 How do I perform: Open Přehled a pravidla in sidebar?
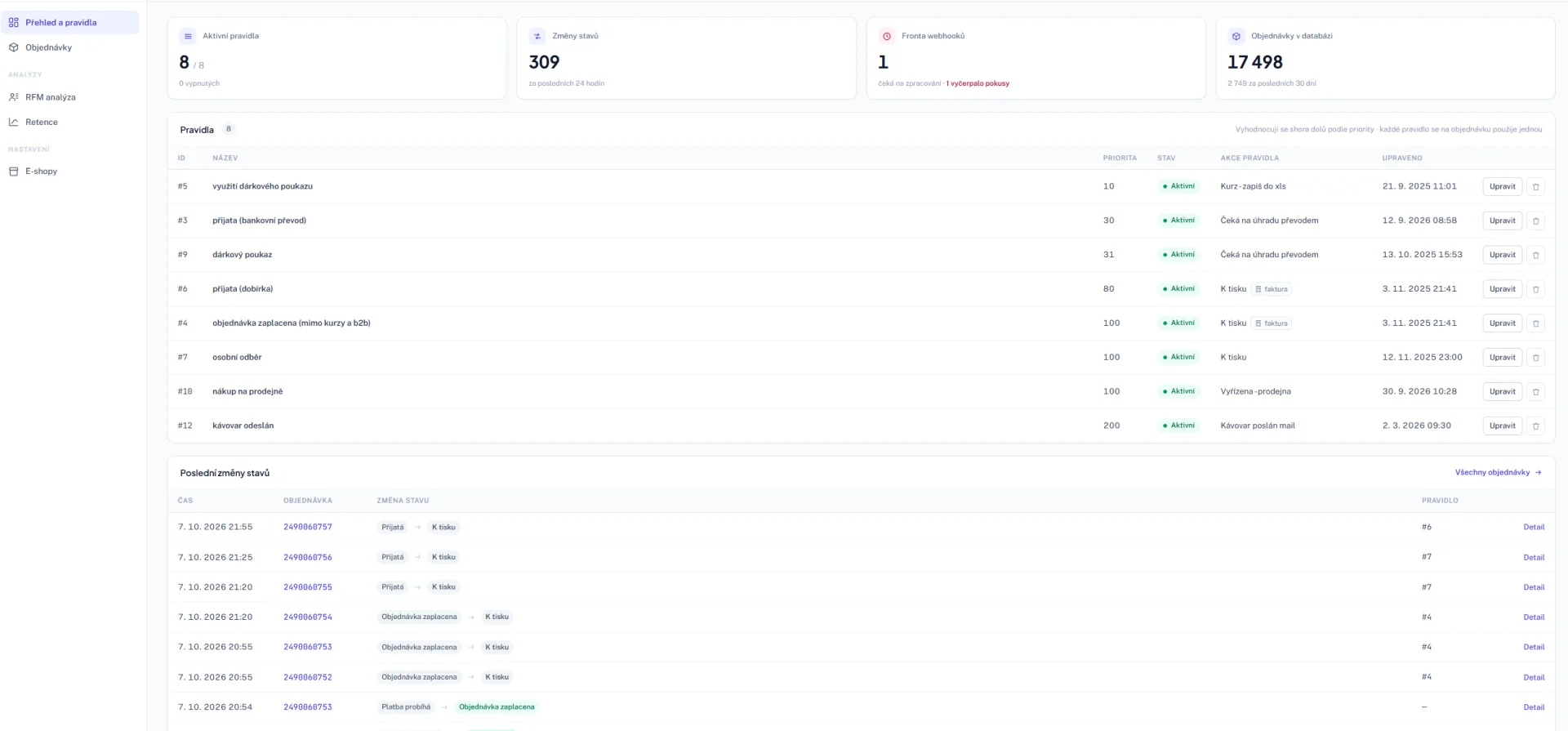point(70,23)
